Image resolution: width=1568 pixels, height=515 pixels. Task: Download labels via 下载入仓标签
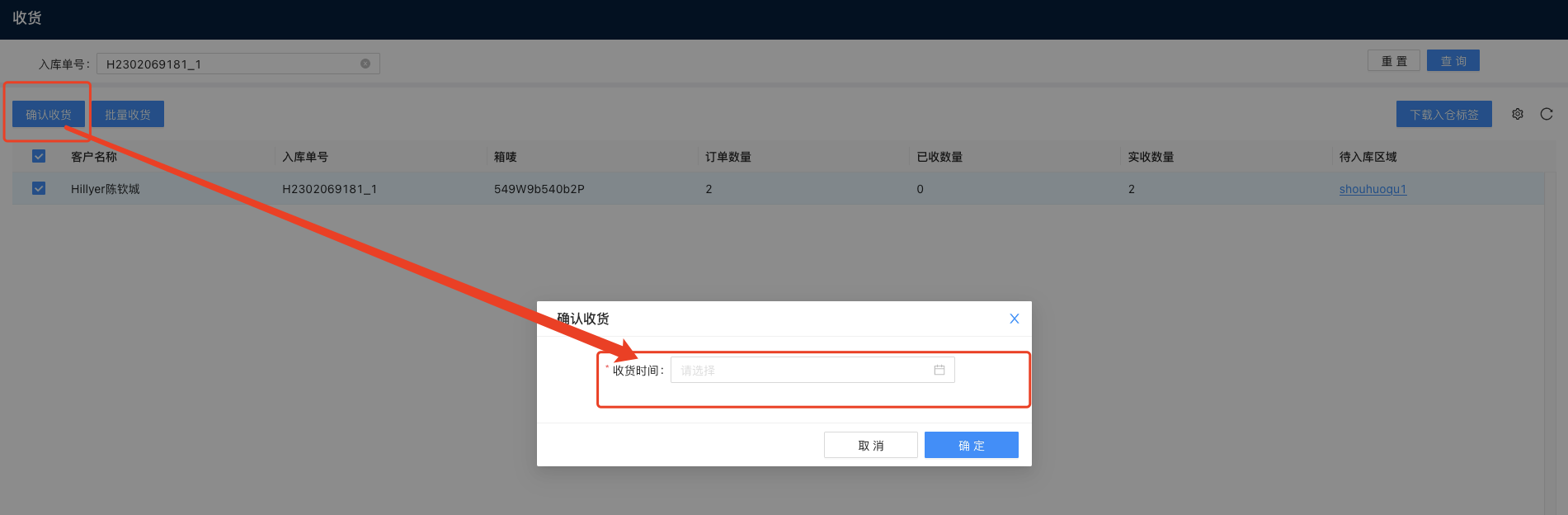(x=1443, y=114)
